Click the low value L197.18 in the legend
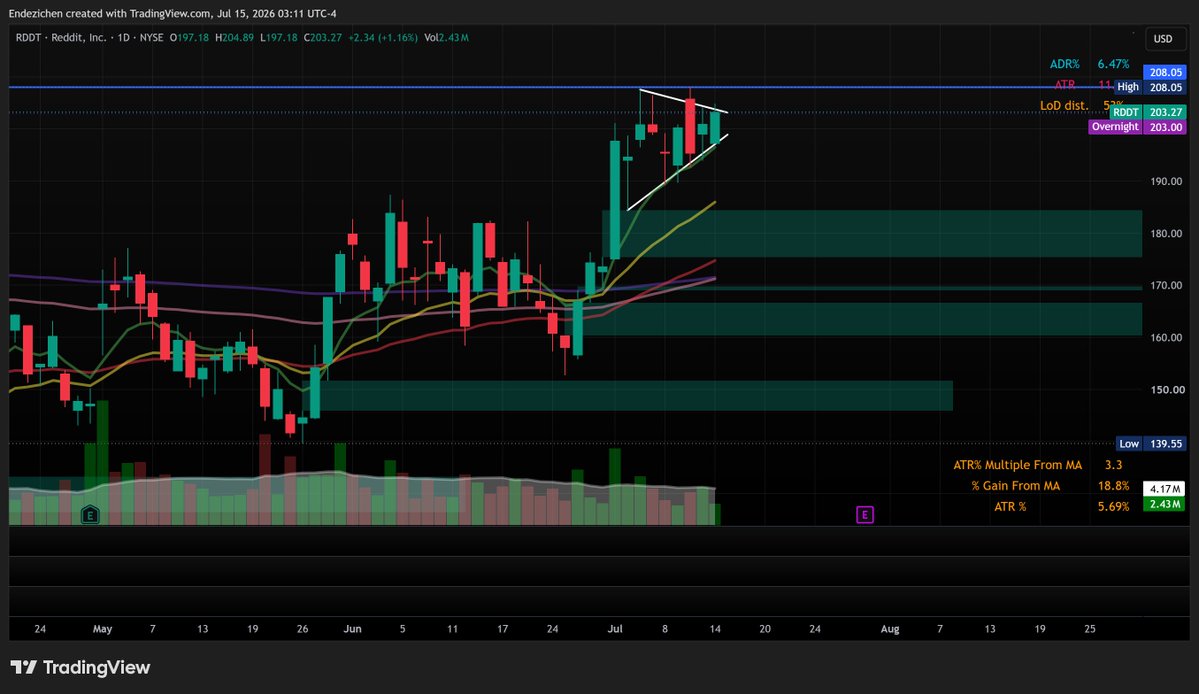This screenshot has width=1199, height=694. [278, 37]
